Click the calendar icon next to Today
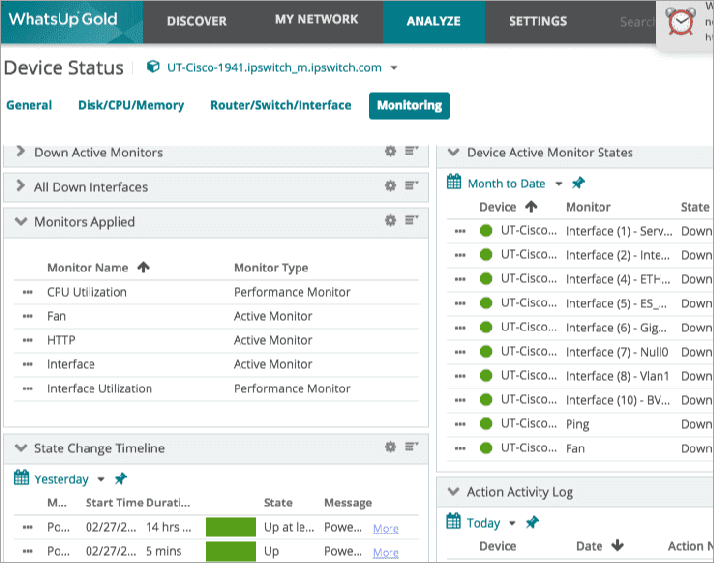This screenshot has height=563, width=714. tap(454, 521)
